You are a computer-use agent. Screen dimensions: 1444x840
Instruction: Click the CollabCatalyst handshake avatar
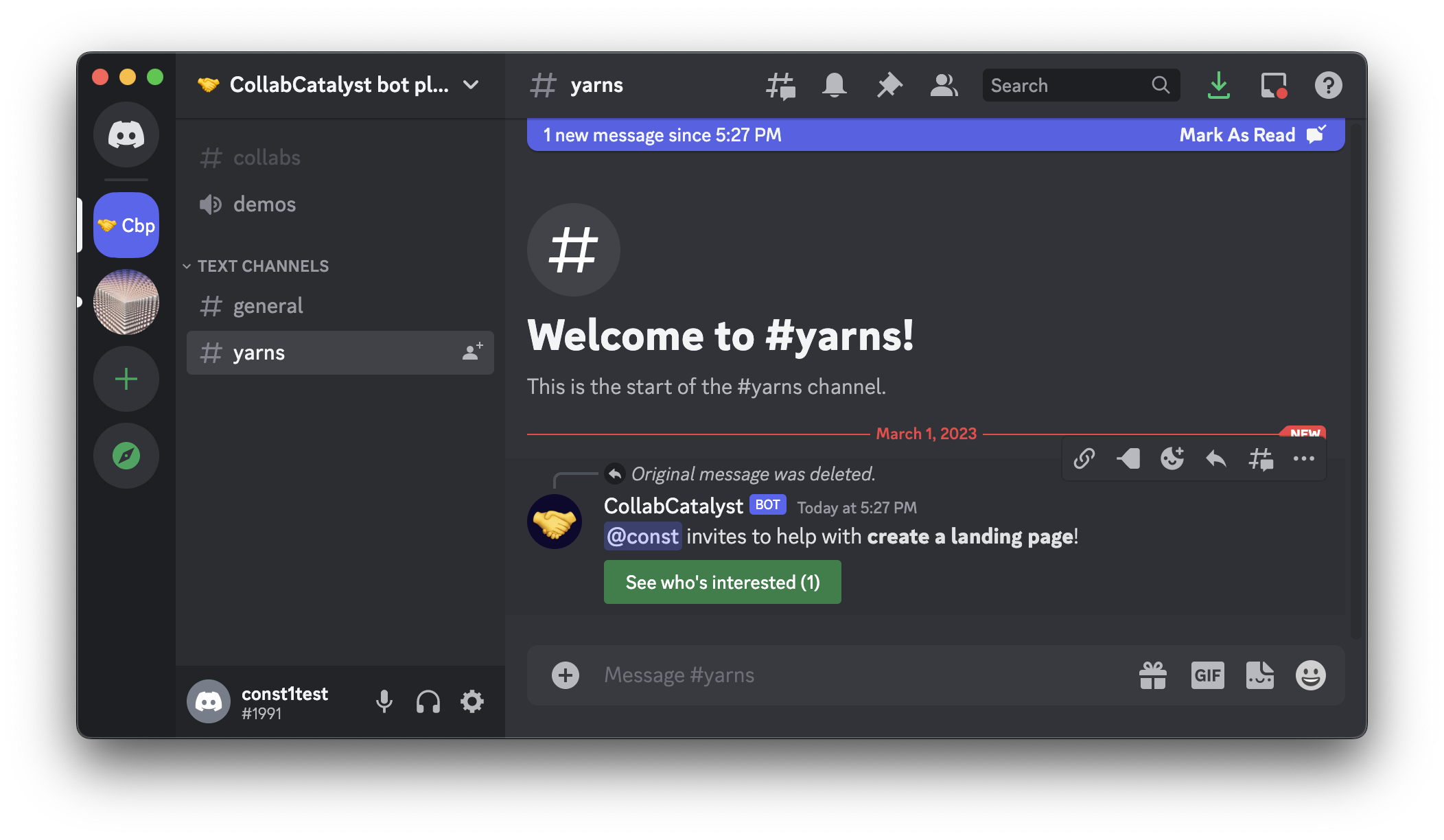coord(555,522)
